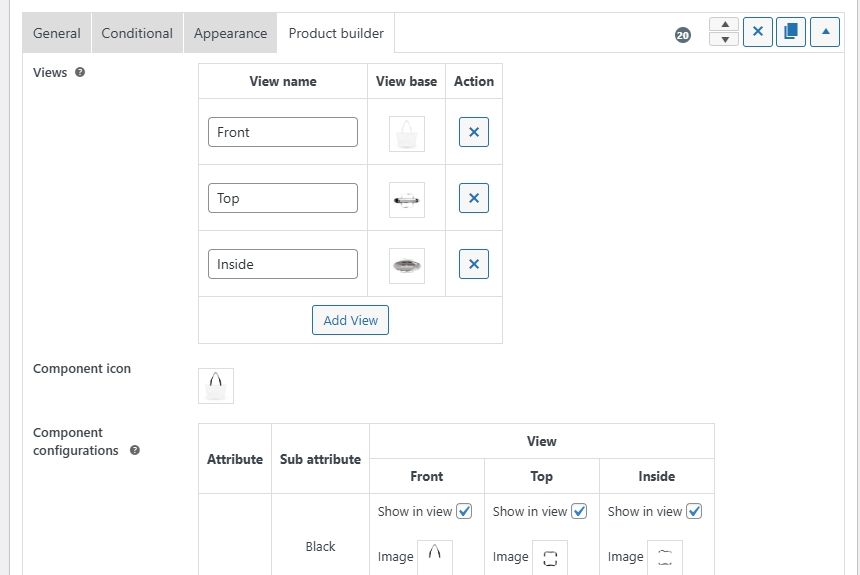Uncheck Show in view for Top
The width and height of the screenshot is (860, 575).
(x=579, y=511)
